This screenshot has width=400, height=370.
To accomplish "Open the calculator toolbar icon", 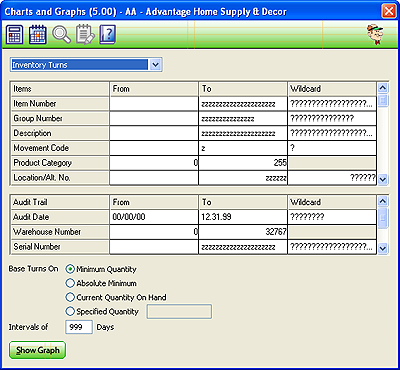I will coord(15,34).
